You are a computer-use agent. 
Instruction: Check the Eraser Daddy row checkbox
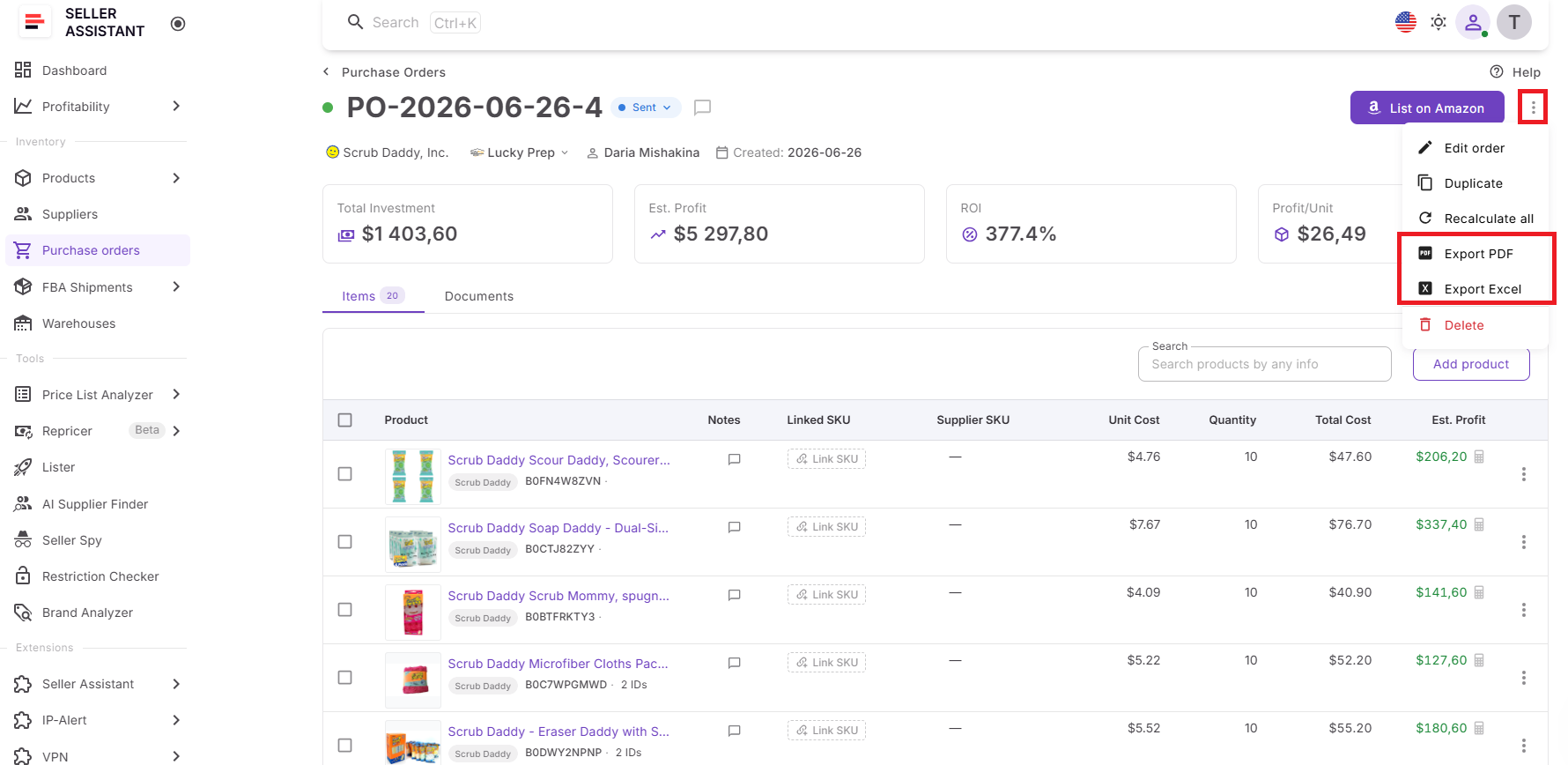click(x=345, y=746)
